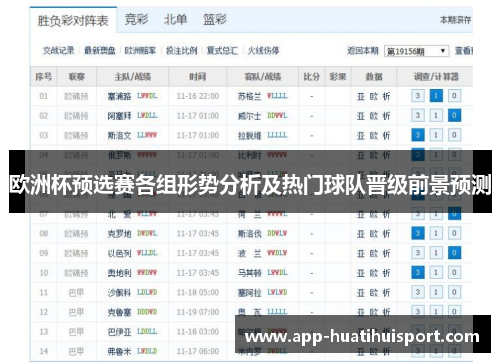This screenshot has width=500, height=362.
Task: Click home team 弗鲁米 in row 14
Action: coord(119,351)
